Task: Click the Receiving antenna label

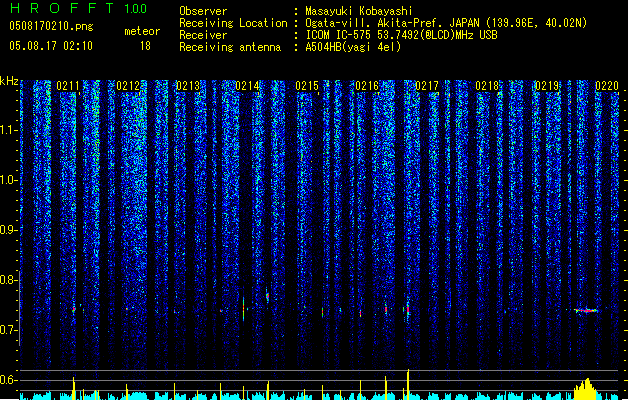Action: tap(230, 47)
